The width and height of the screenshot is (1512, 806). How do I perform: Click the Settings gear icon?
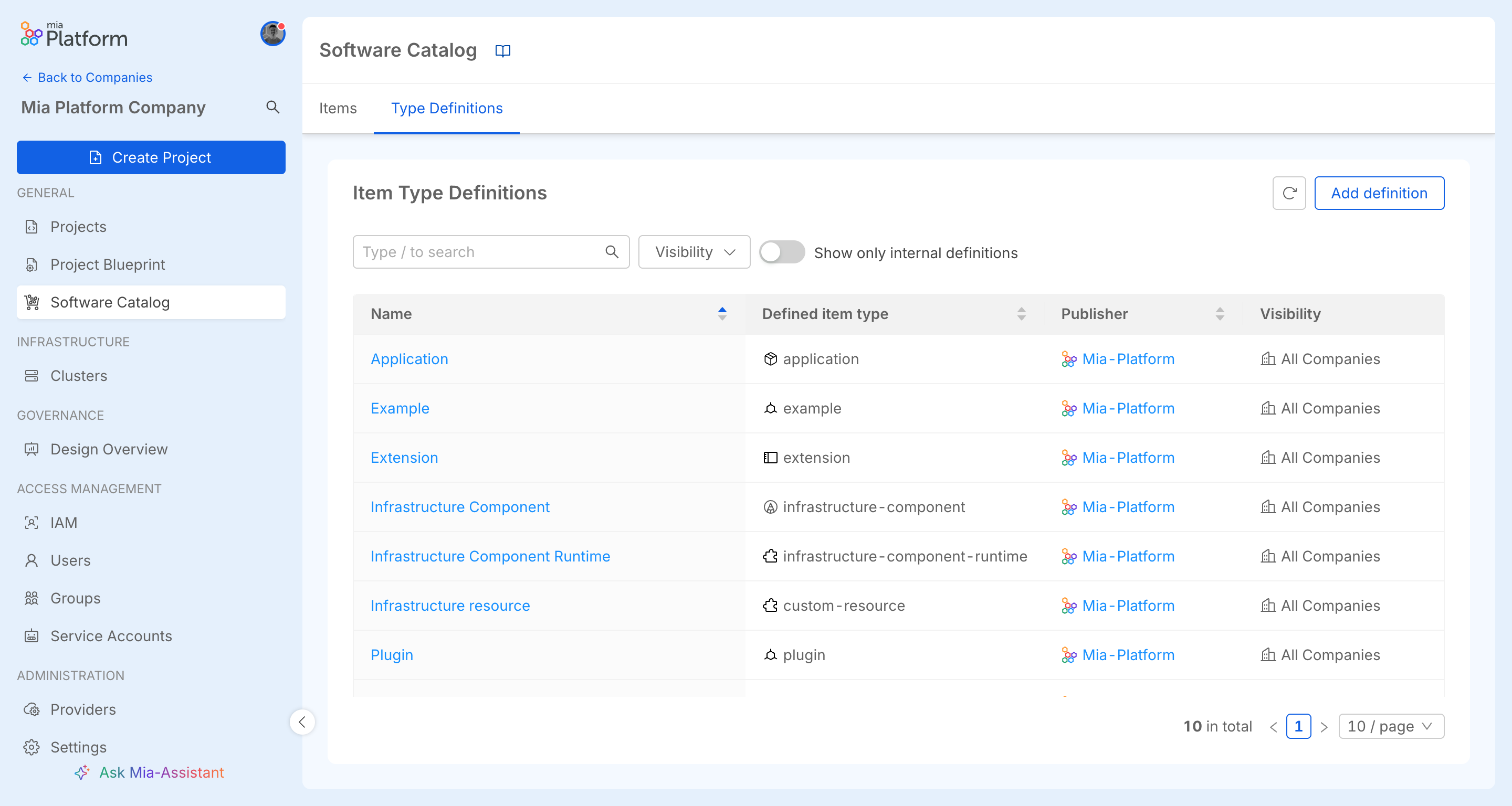tap(31, 747)
